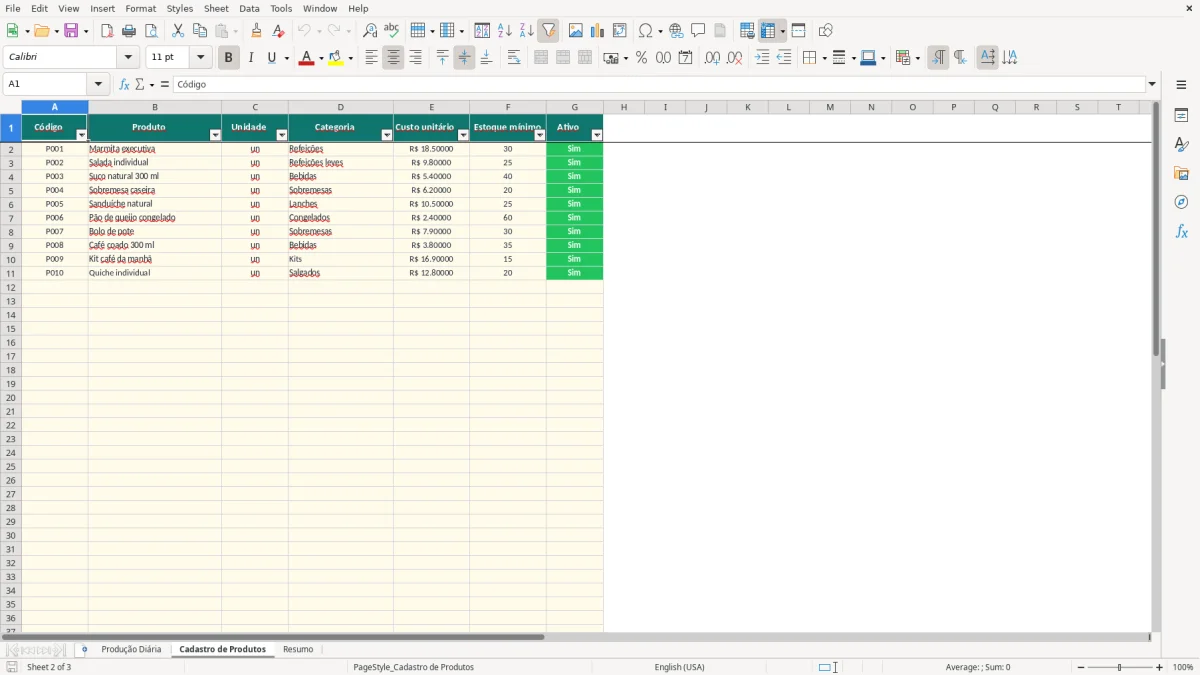Toggle Bold formatting
Screen dimensions: 1200x675
click(x=228, y=58)
